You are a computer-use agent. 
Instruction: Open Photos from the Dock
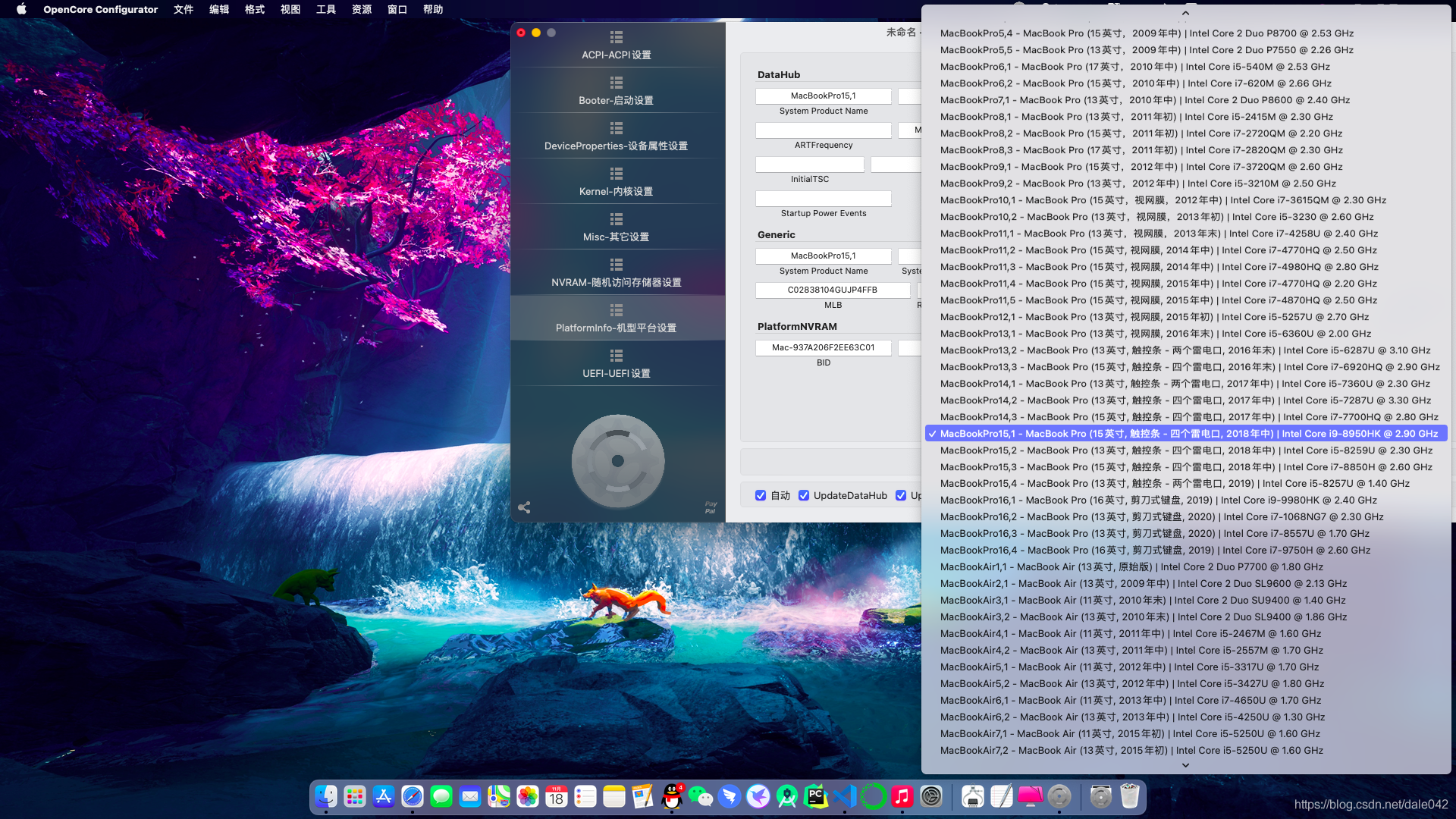point(528,796)
